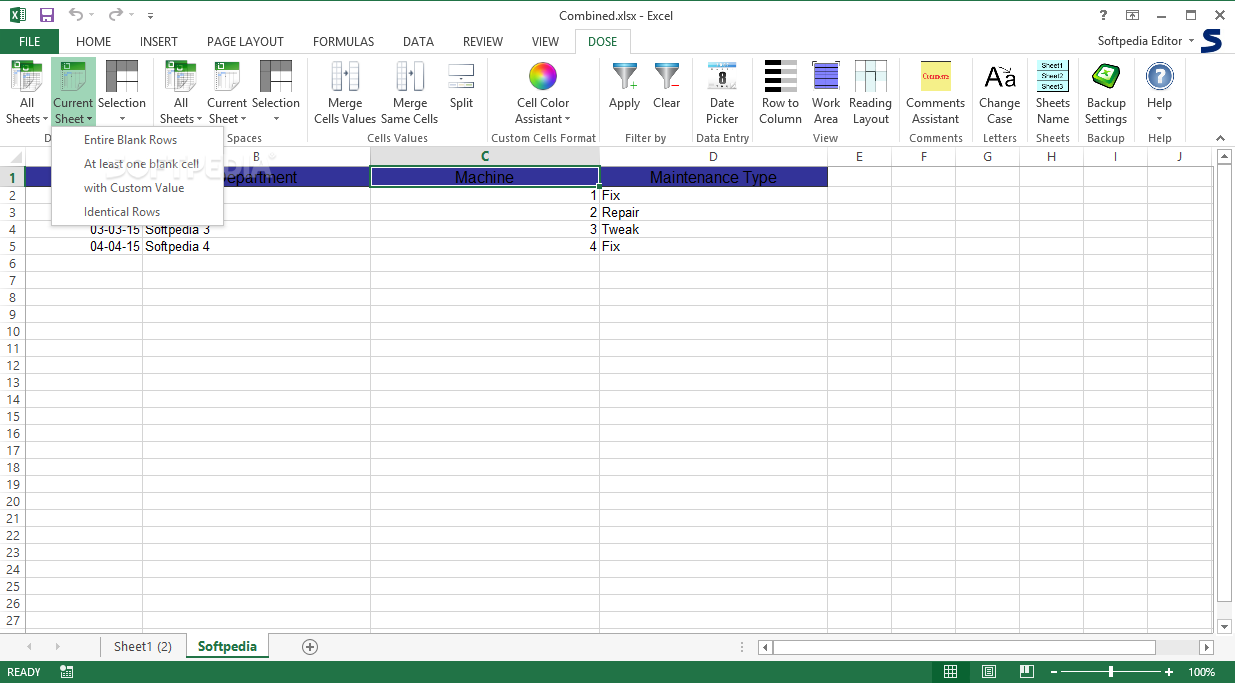Toggle Reading Layout view
1235x683 pixels.
870,93
